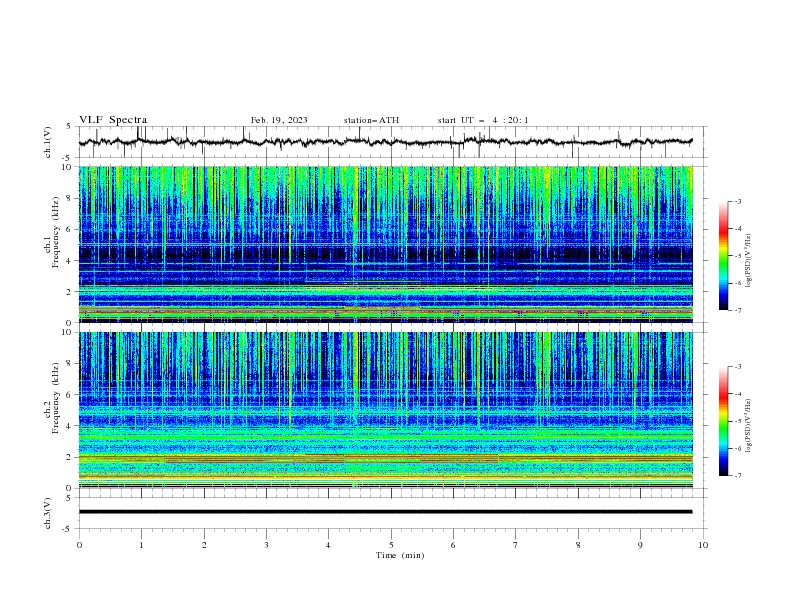Click the '5' tick on the time axis

coord(391,545)
